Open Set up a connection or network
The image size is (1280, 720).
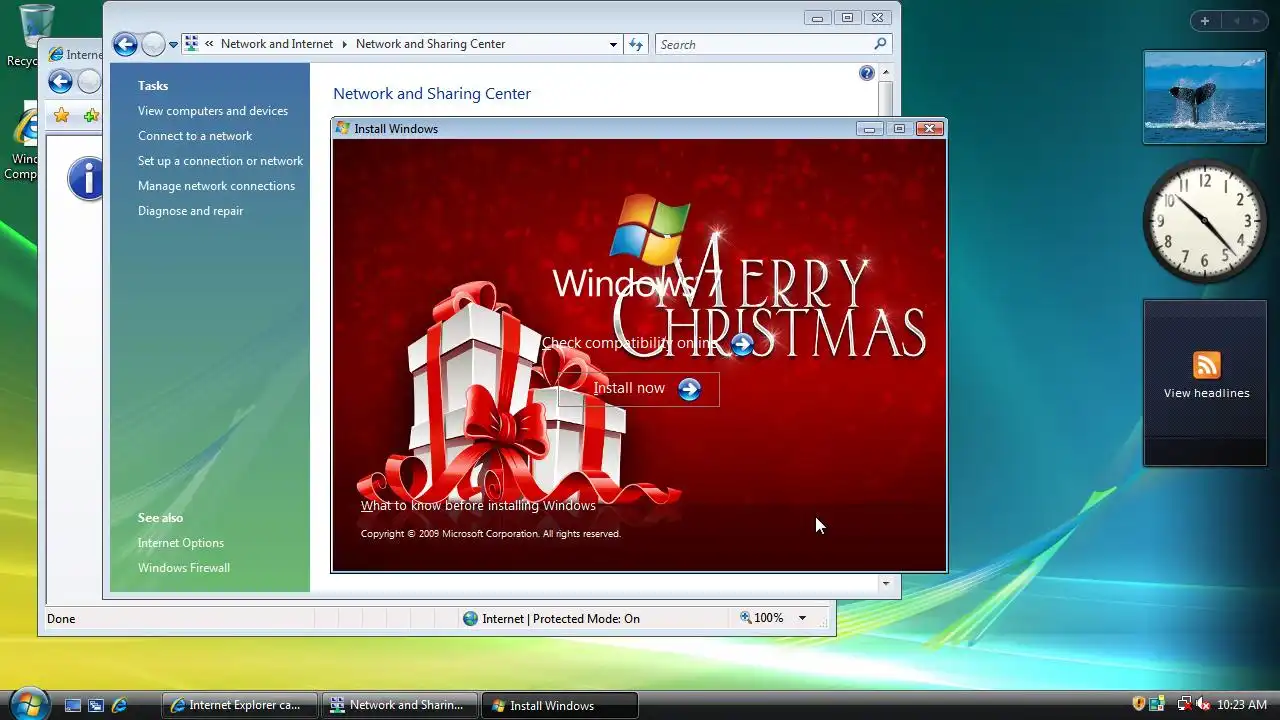click(x=220, y=161)
